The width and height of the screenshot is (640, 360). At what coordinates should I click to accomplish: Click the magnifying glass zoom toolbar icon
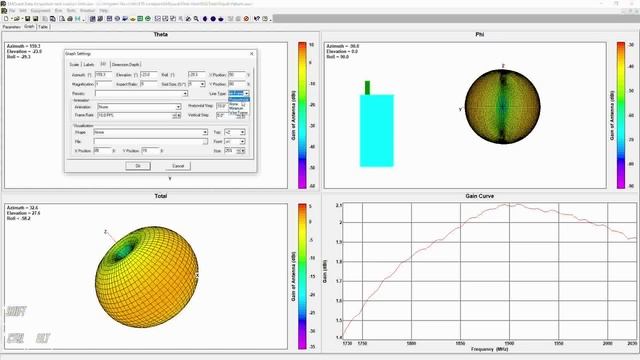tap(196, 19)
